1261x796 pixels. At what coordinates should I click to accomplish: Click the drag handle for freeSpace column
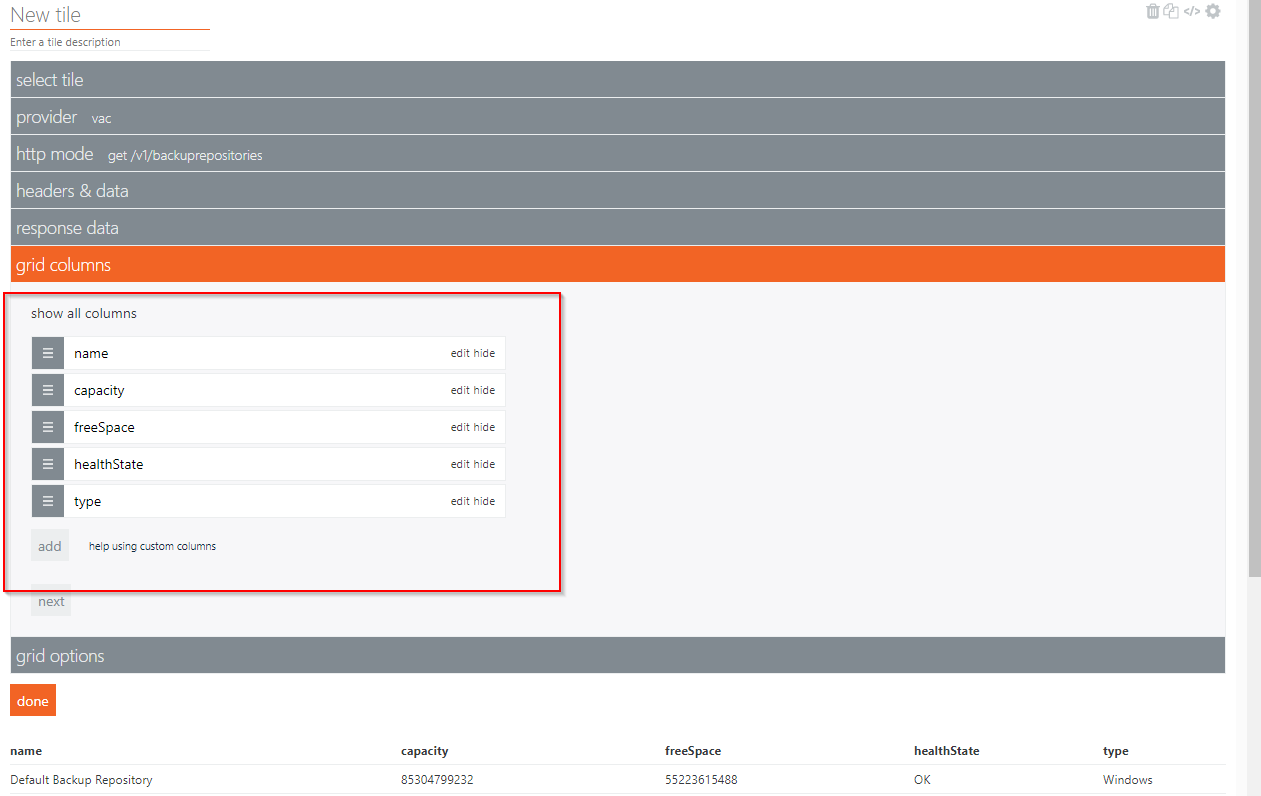tap(47, 427)
